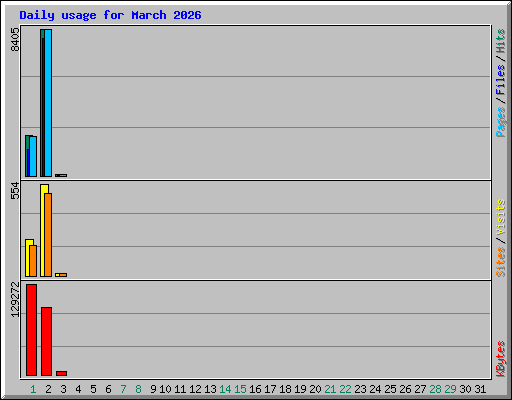The width and height of the screenshot is (512, 400).
Task: Click day 20 on the x-axis
Action: pyautogui.click(x=315, y=389)
